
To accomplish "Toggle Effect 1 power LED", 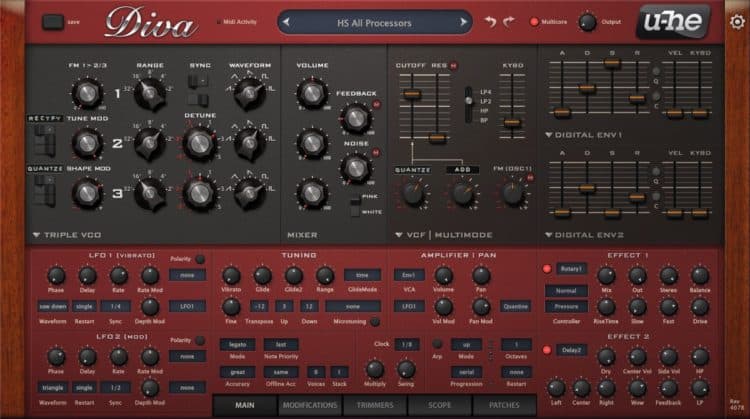I will pyautogui.click(x=547, y=269).
